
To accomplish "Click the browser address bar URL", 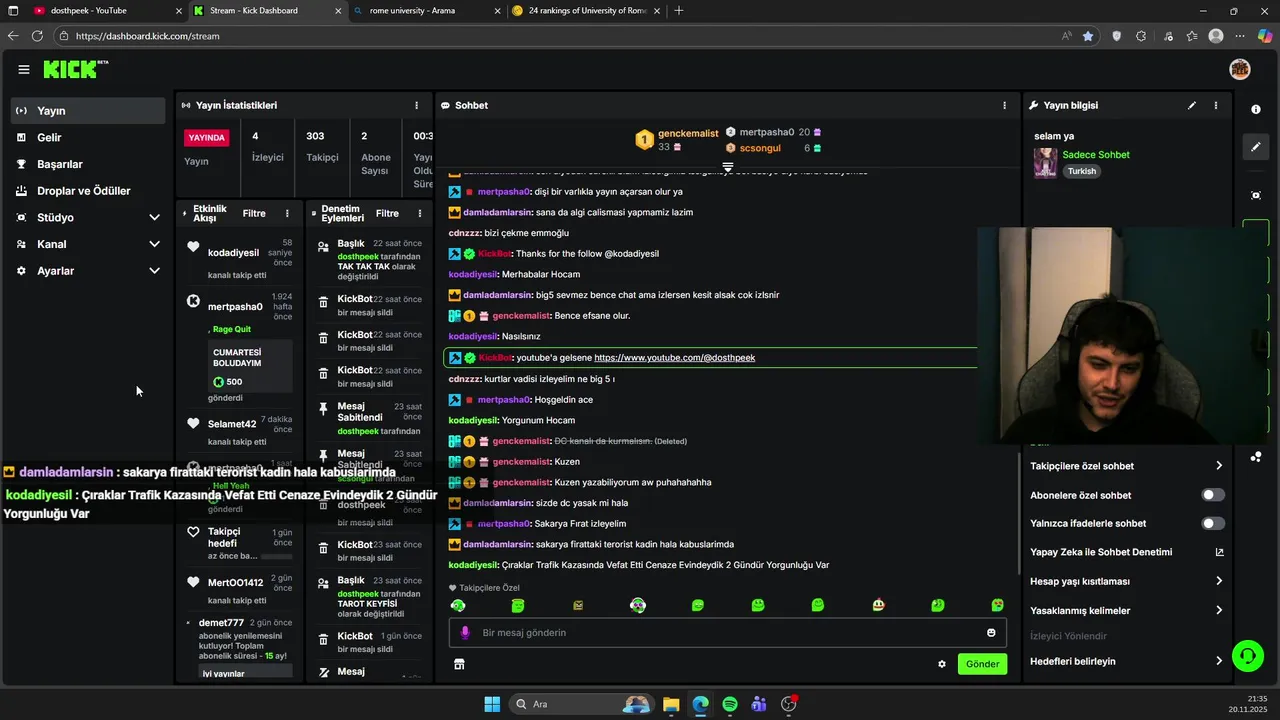I will pyautogui.click(x=147, y=36).
